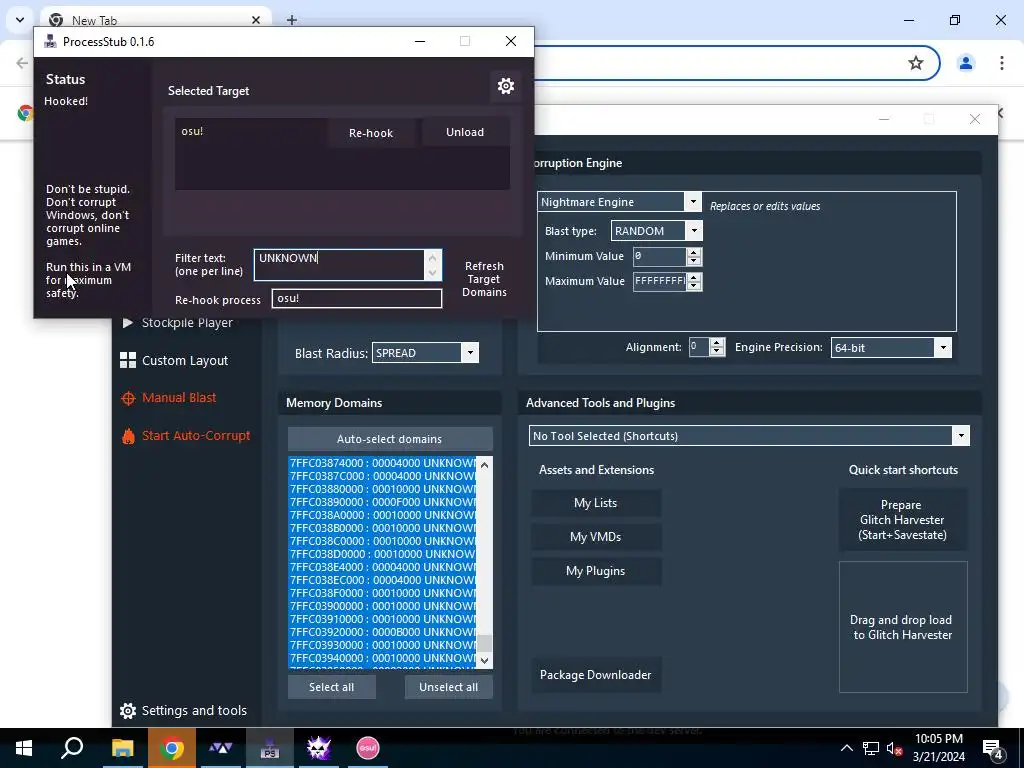This screenshot has width=1024, height=768.
Task: Select Manual Blast option
Action: [x=179, y=398]
